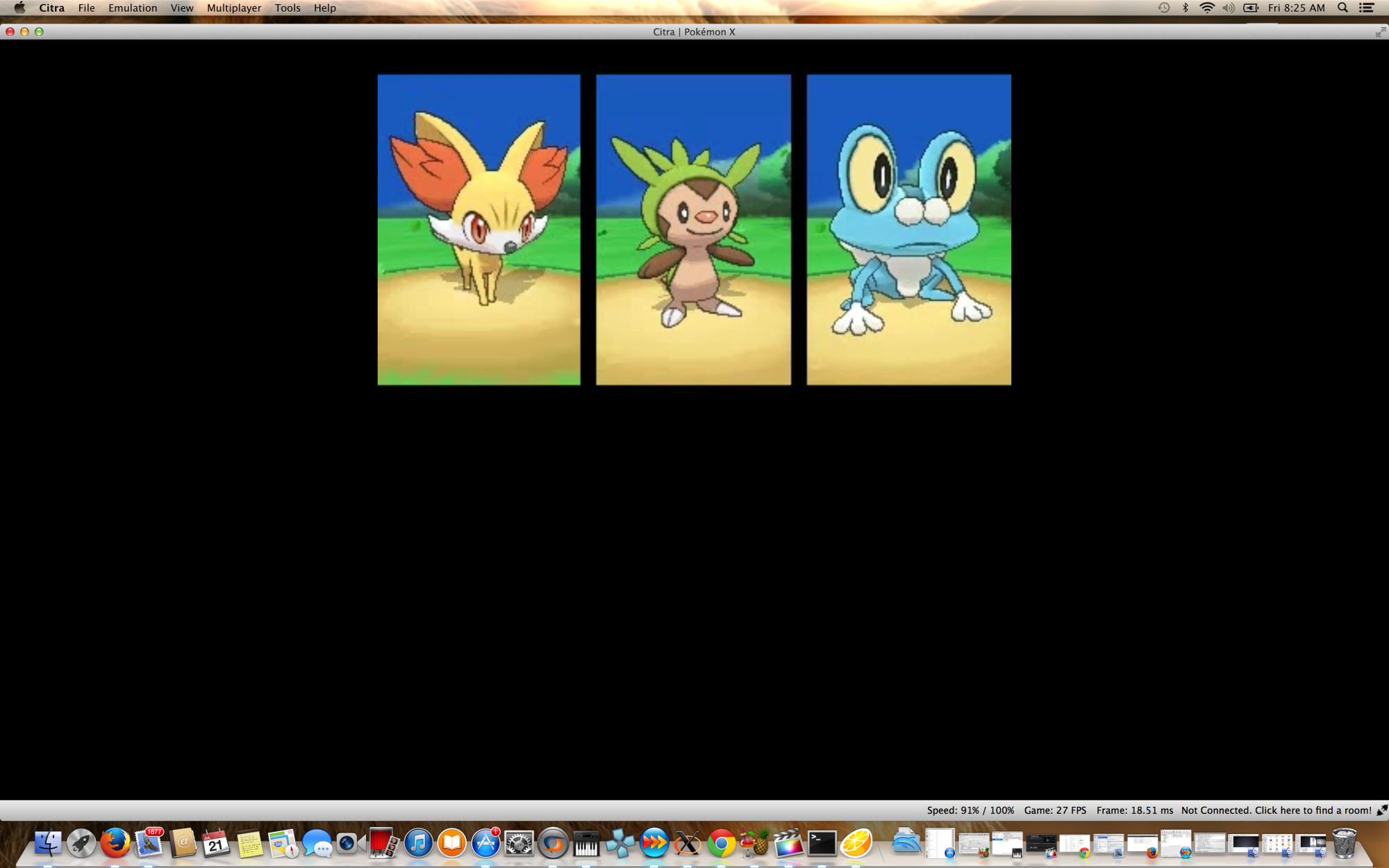Image resolution: width=1389 pixels, height=868 pixels.
Task: Expand the Help menu
Action: click(324, 8)
